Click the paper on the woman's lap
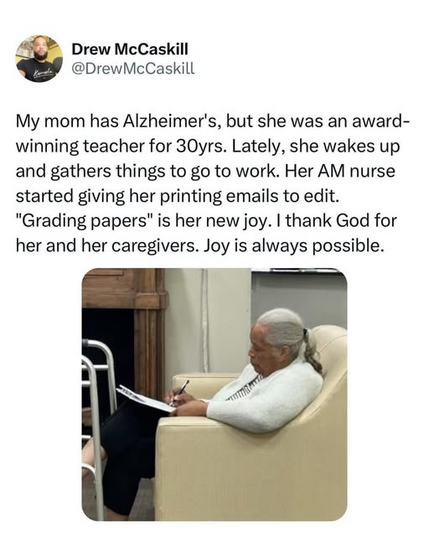The height and width of the screenshot is (536, 429). [145, 399]
